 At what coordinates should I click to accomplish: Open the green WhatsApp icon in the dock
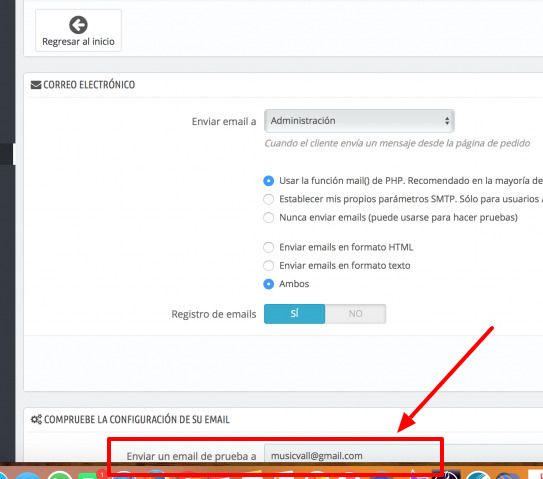click(59, 475)
